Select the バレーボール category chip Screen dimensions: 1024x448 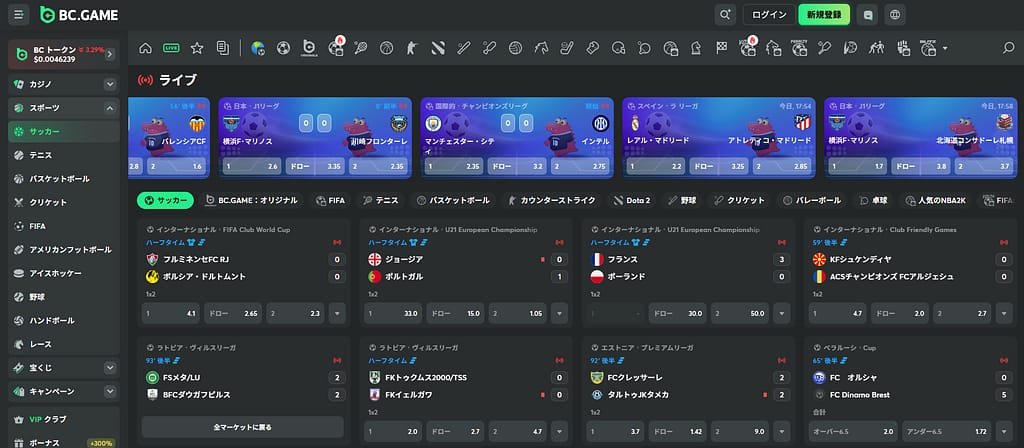pyautogui.click(x=812, y=200)
